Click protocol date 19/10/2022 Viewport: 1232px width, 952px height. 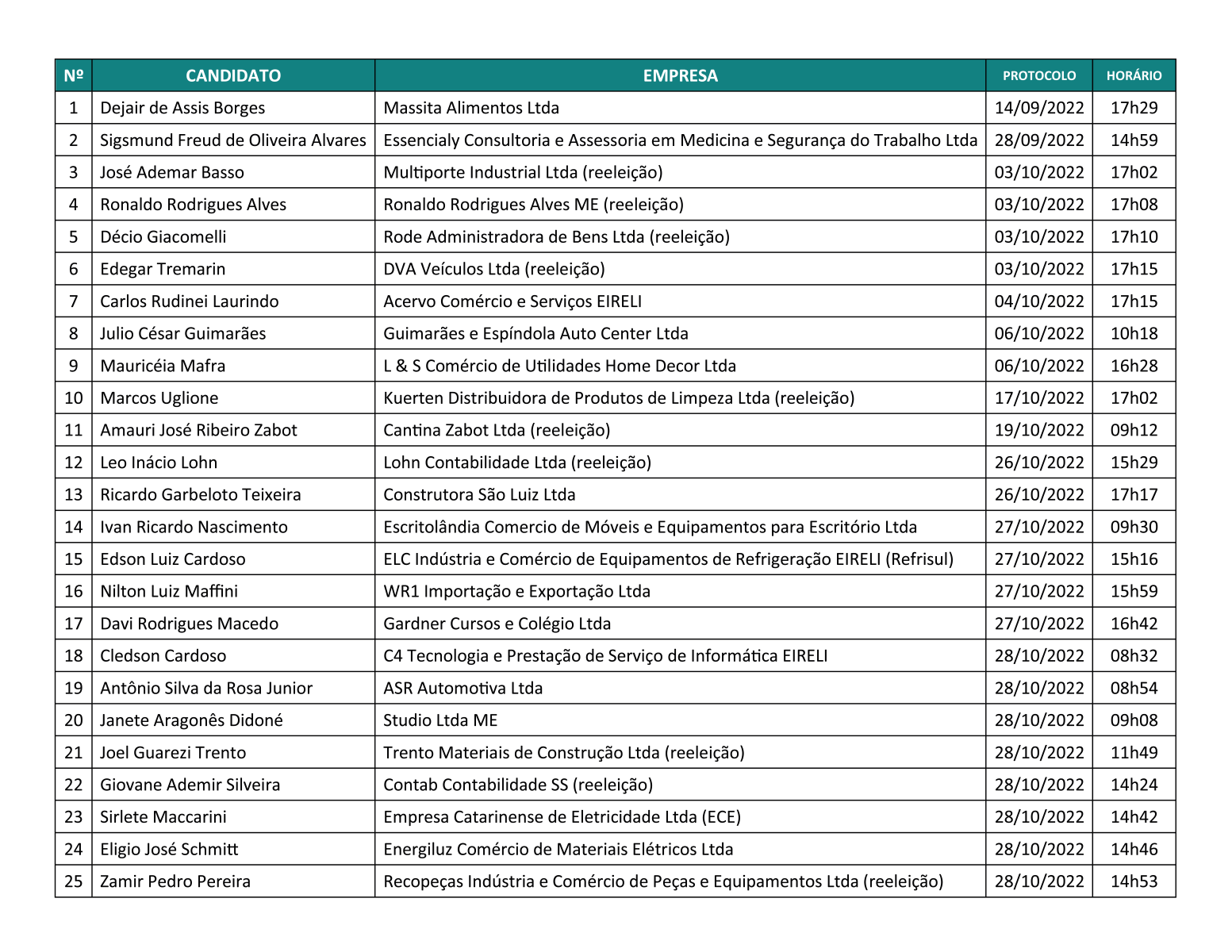tap(1039, 430)
